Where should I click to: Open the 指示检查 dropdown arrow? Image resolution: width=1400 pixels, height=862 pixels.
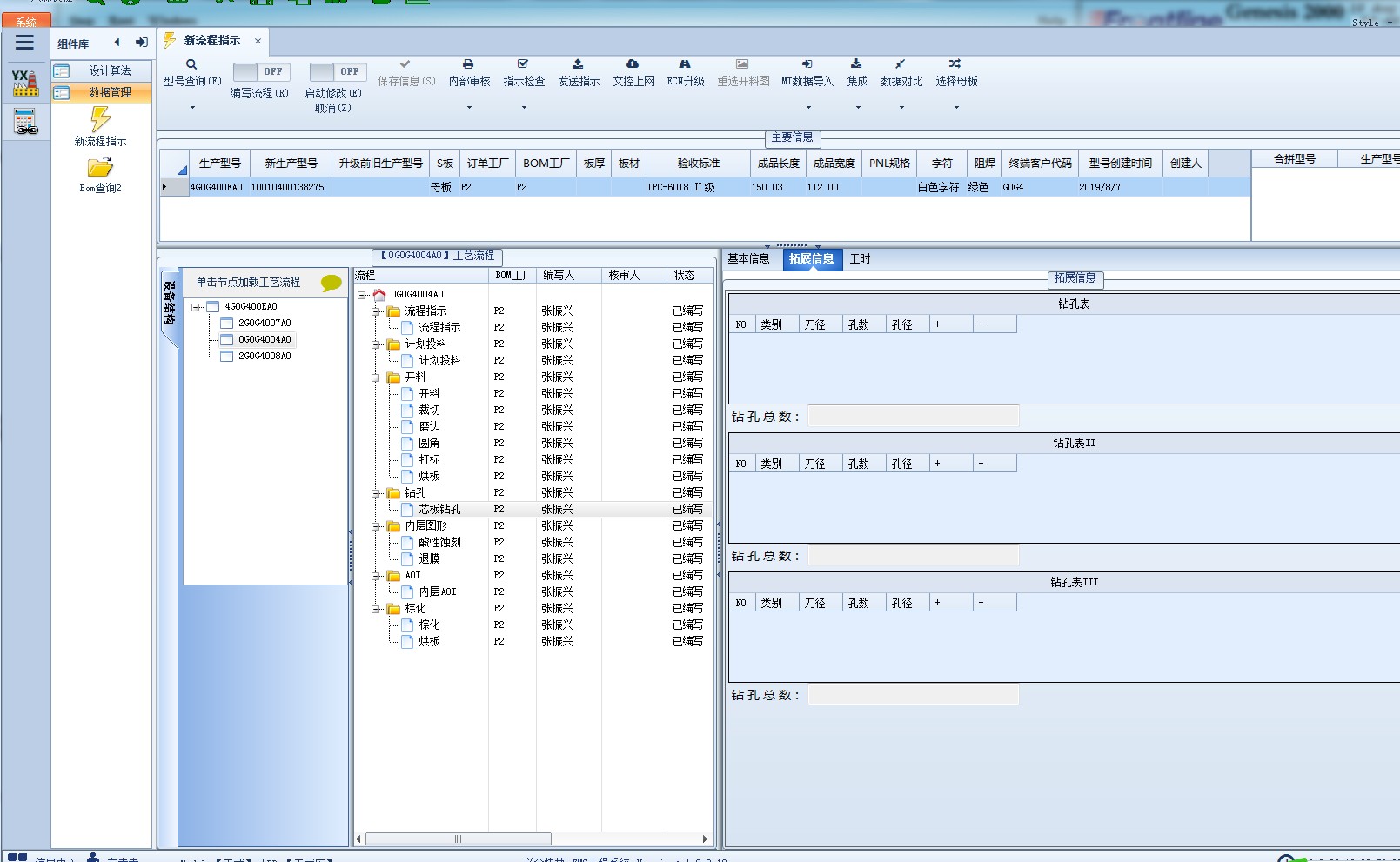click(524, 108)
